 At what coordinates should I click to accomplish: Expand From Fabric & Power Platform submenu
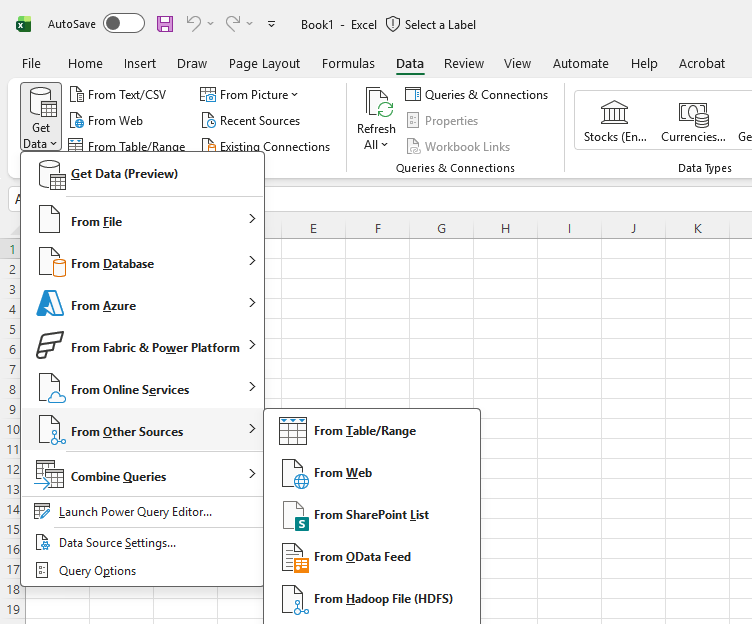[143, 347]
